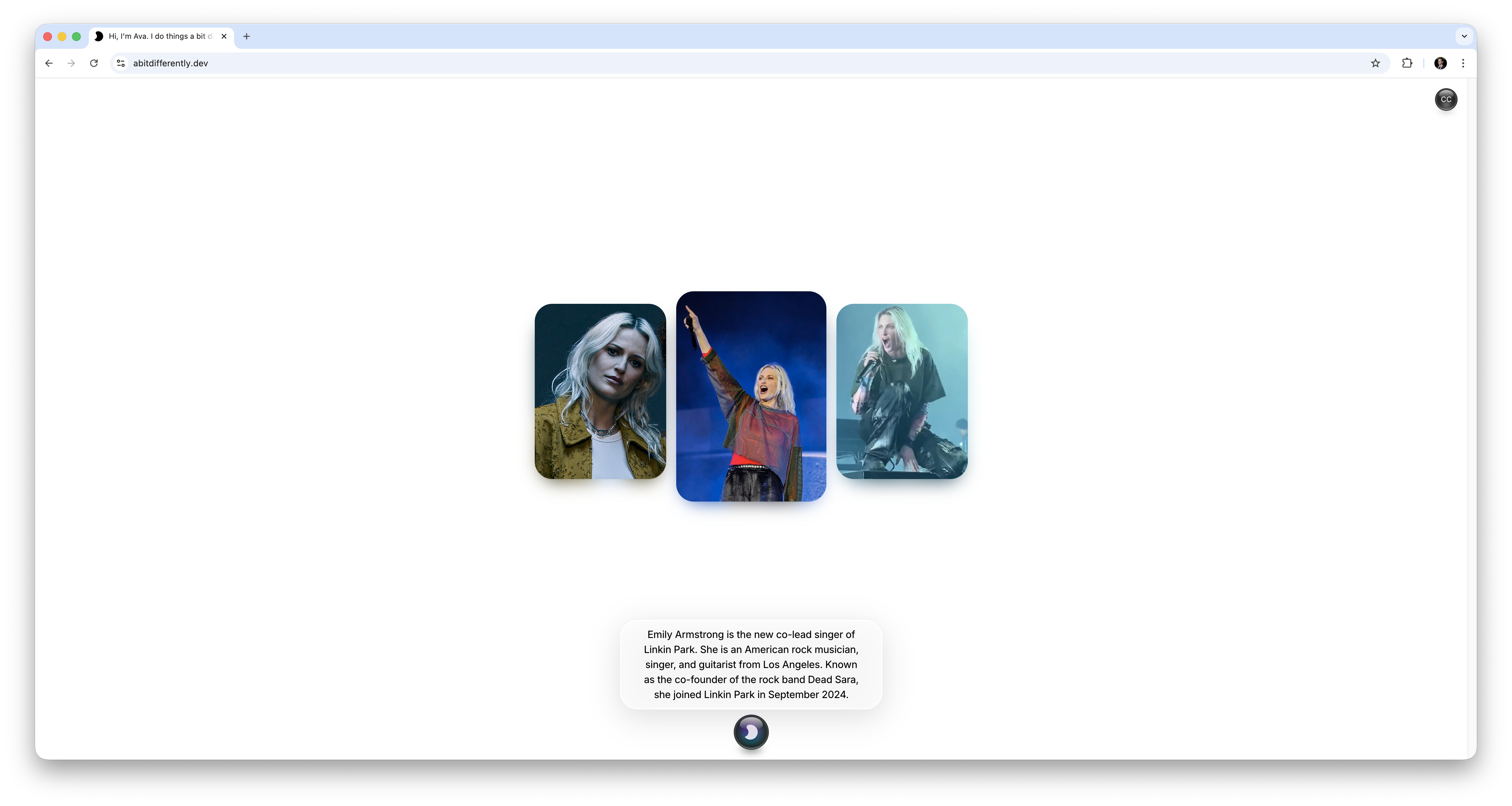Screen dimensions: 1512x806
Task: Click the site information icon in address bar
Action: coord(120,64)
